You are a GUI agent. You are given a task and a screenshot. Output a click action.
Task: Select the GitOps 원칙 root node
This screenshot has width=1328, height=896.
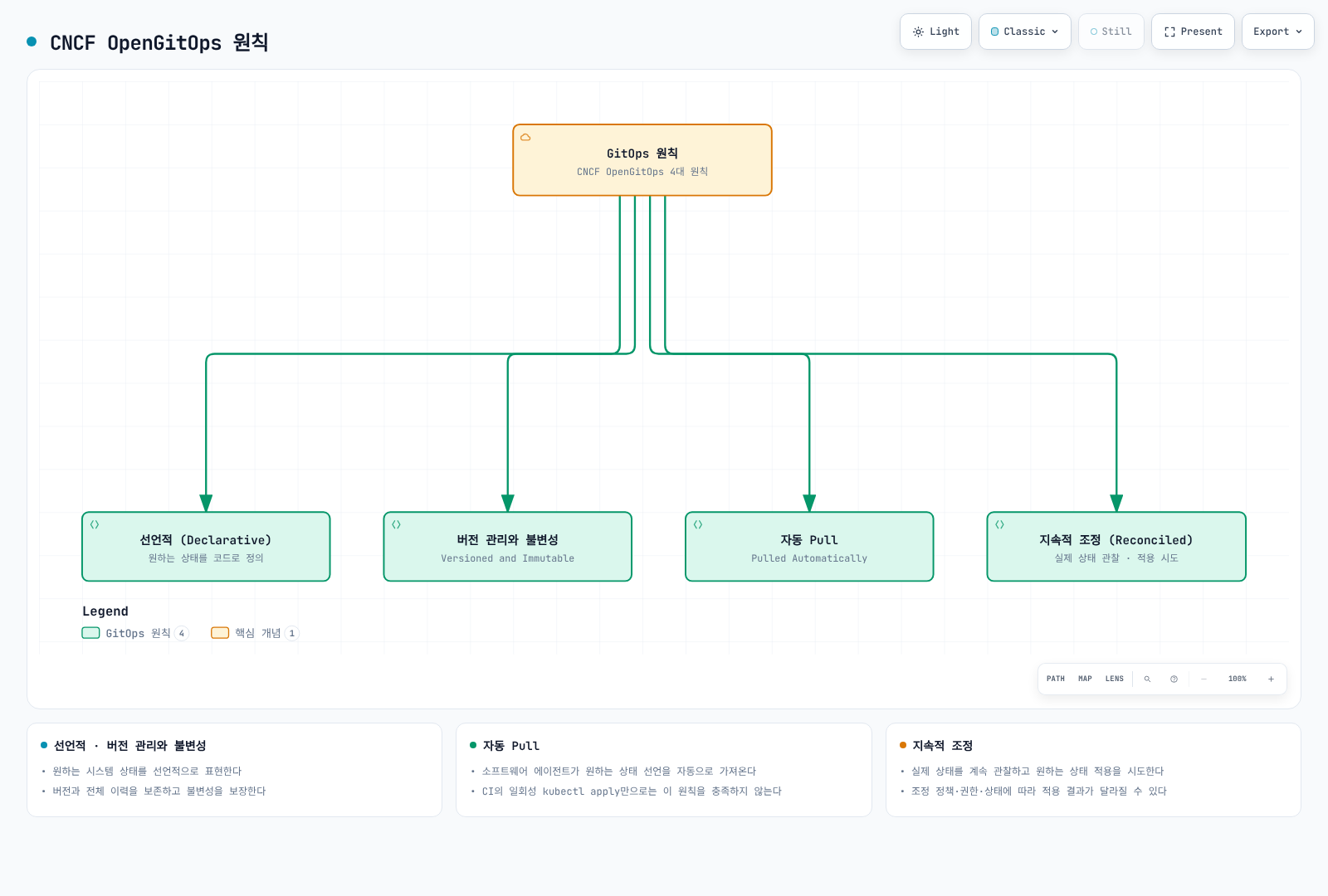pyautogui.click(x=642, y=160)
